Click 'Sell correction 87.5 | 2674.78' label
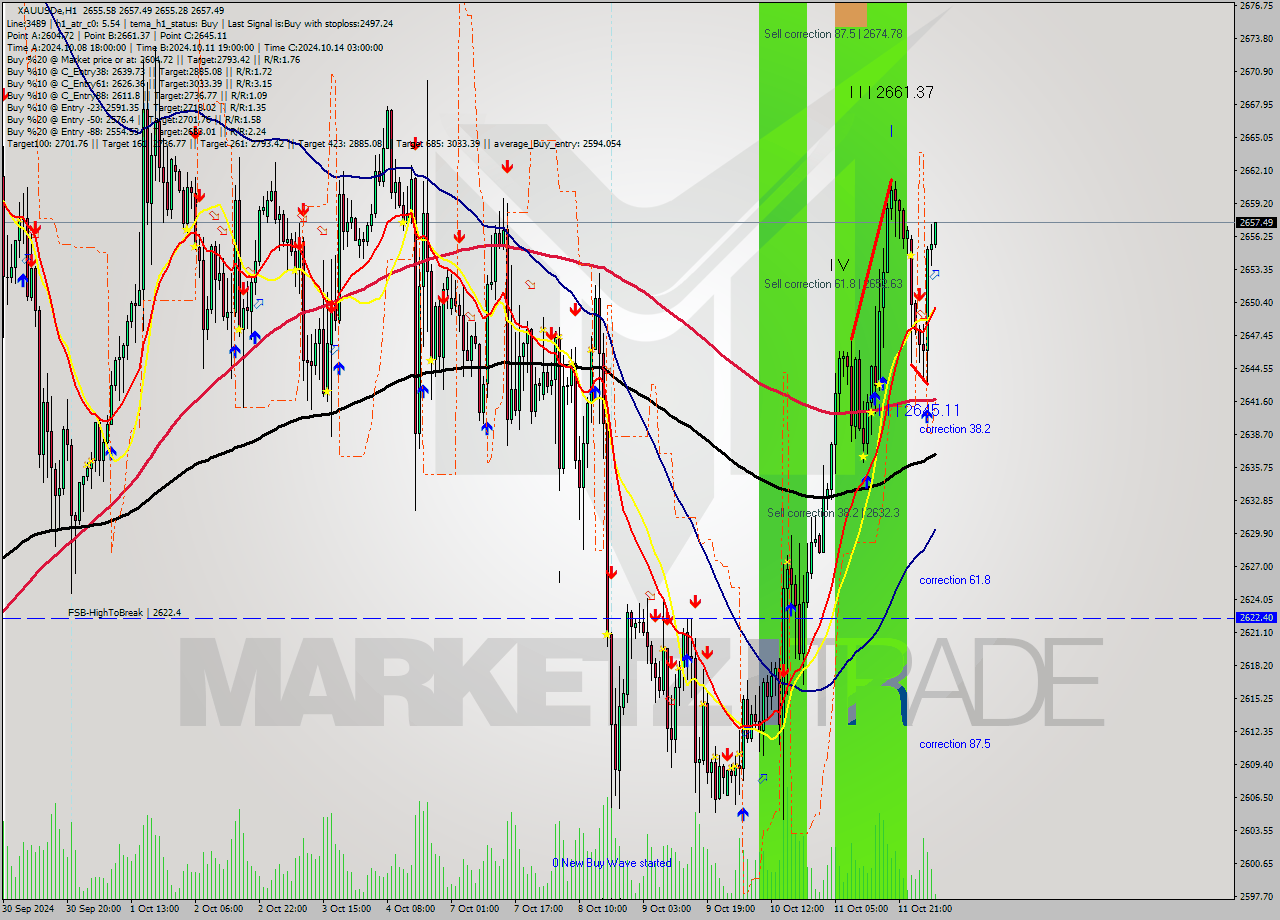The image size is (1280, 920). click(833, 34)
